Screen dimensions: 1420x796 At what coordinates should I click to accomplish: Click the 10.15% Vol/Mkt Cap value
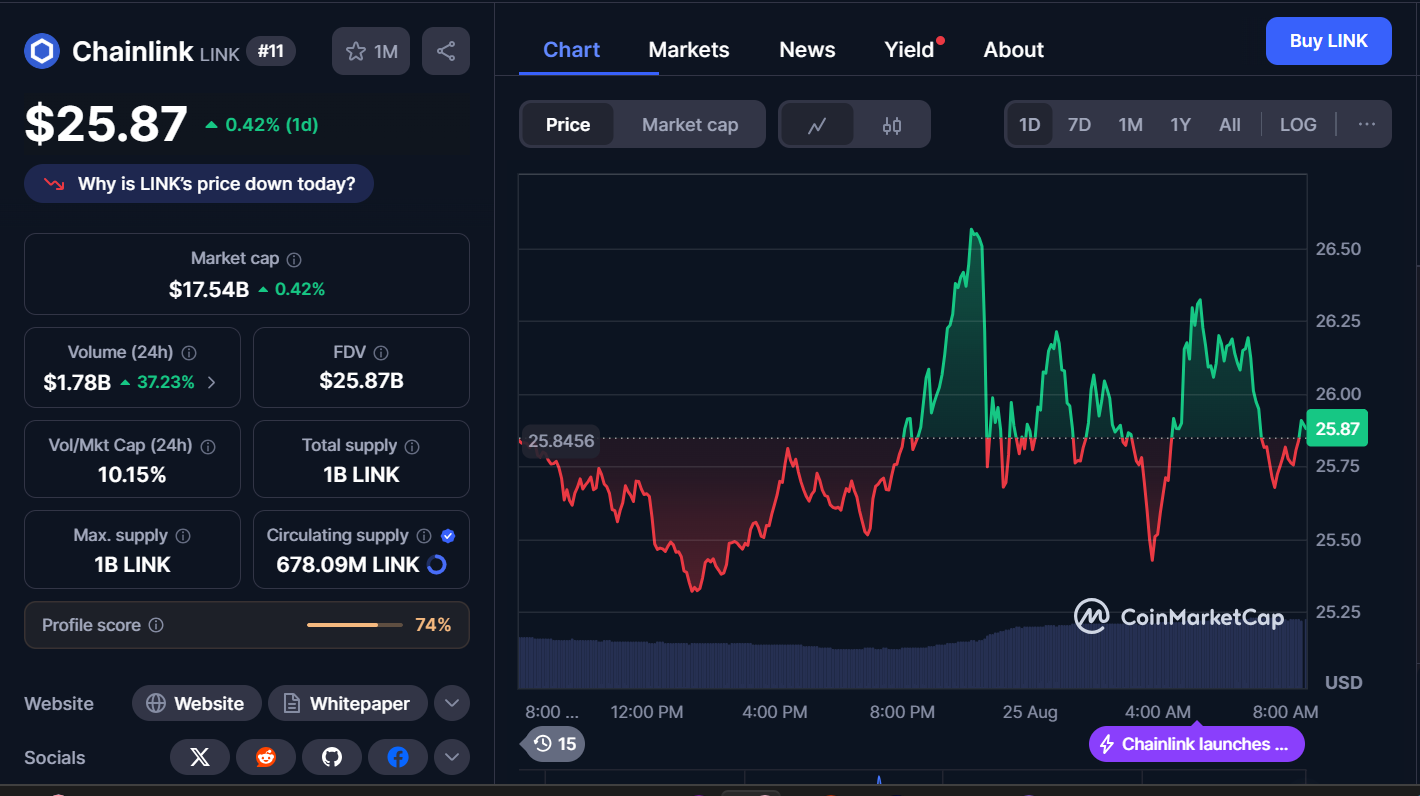[x=132, y=475]
